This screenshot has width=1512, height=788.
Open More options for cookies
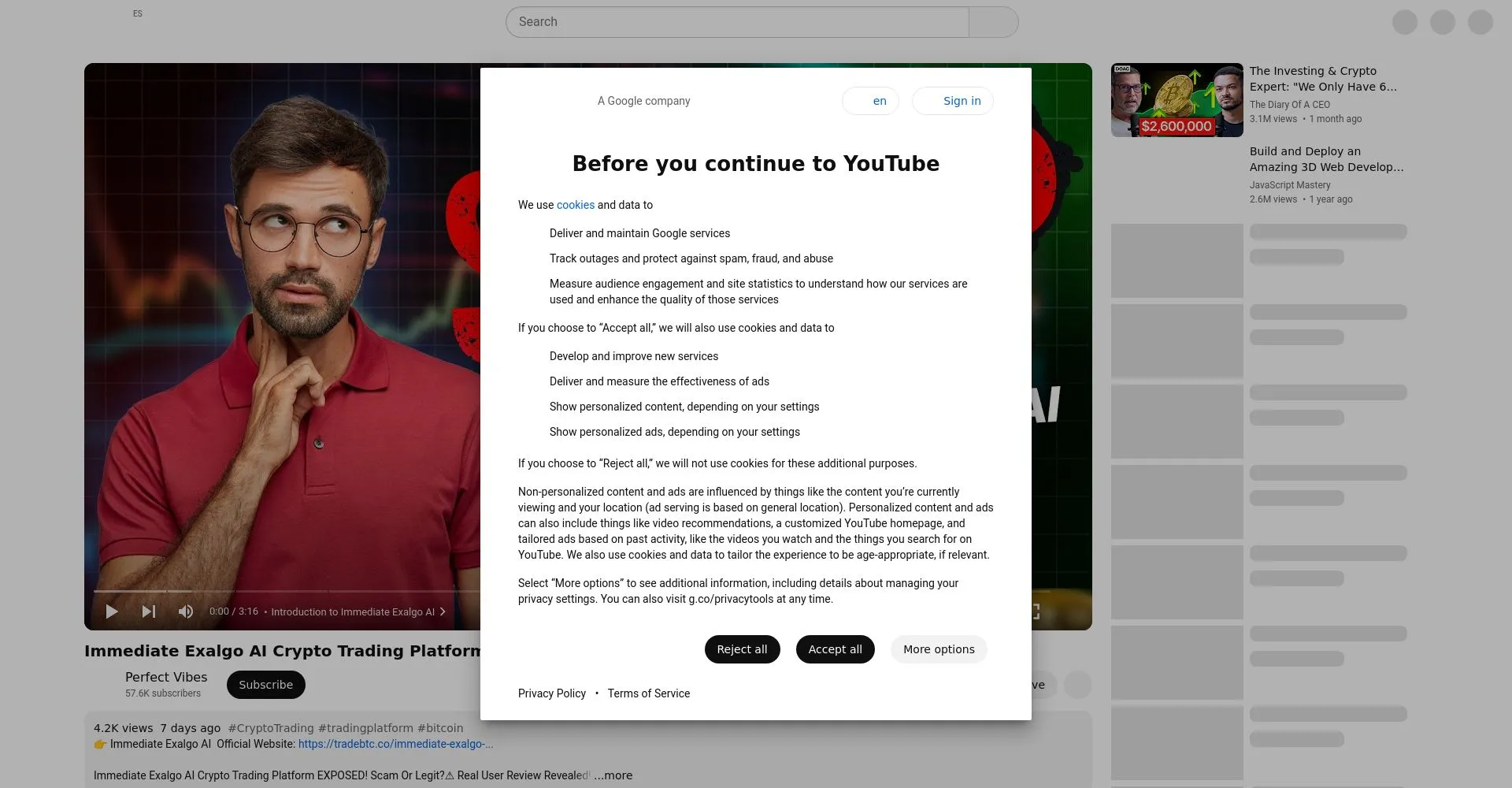point(939,649)
